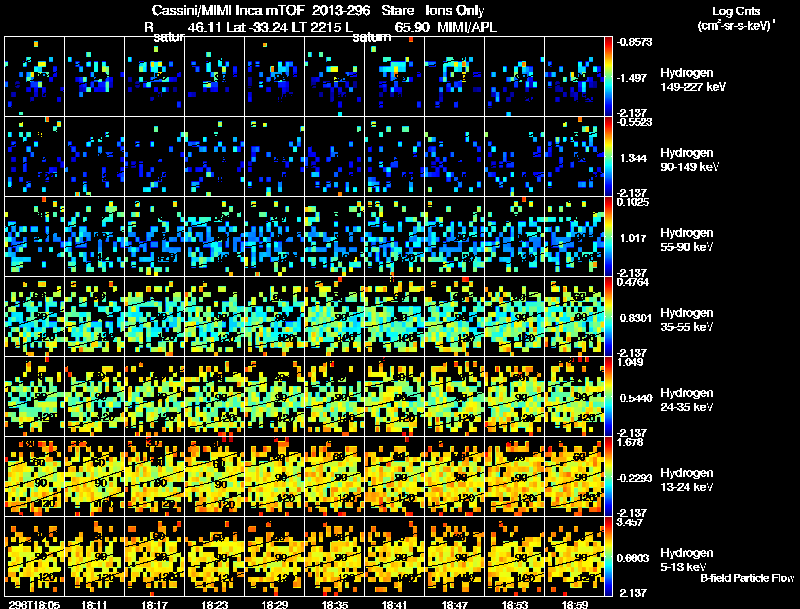The image size is (800, 609).
Task: Click the color bar beside Hydrogen 55-90 keV
Action: pos(608,237)
